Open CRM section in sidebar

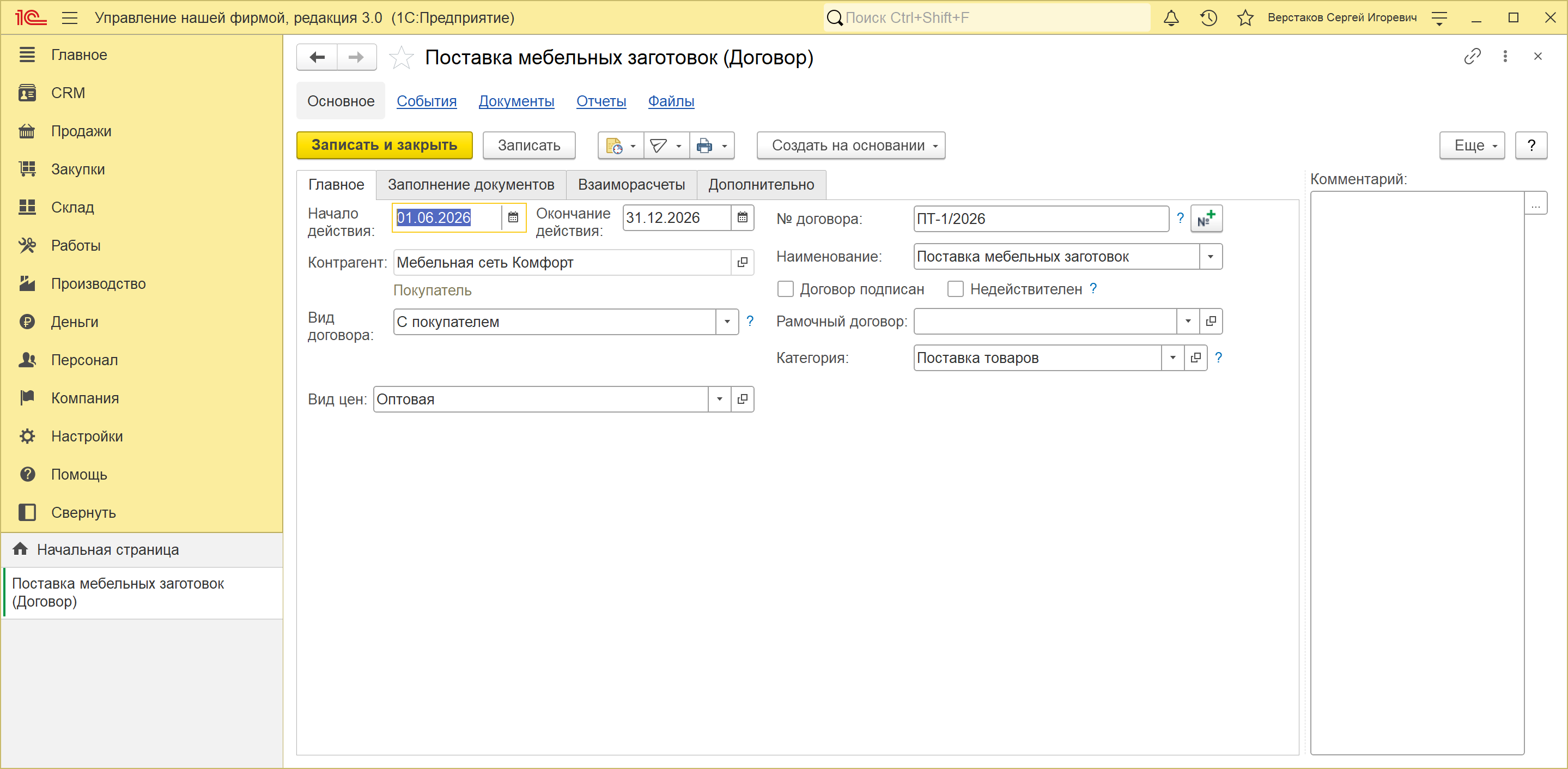[x=68, y=93]
